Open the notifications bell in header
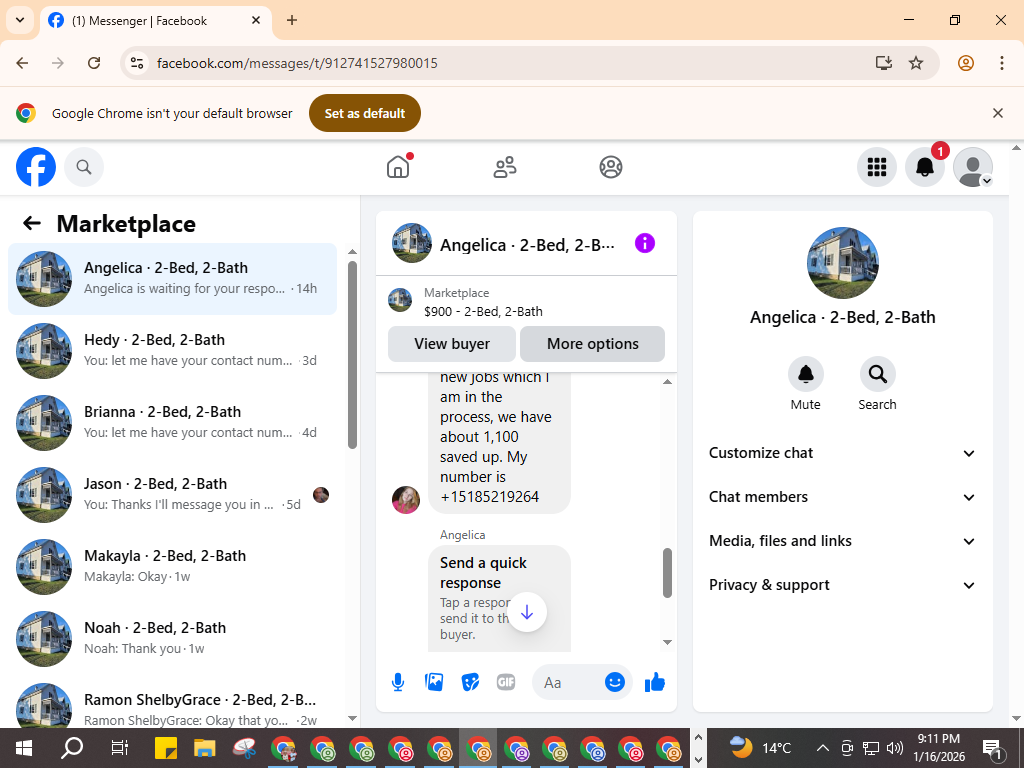Viewport: 1024px width, 768px height. click(x=924, y=167)
